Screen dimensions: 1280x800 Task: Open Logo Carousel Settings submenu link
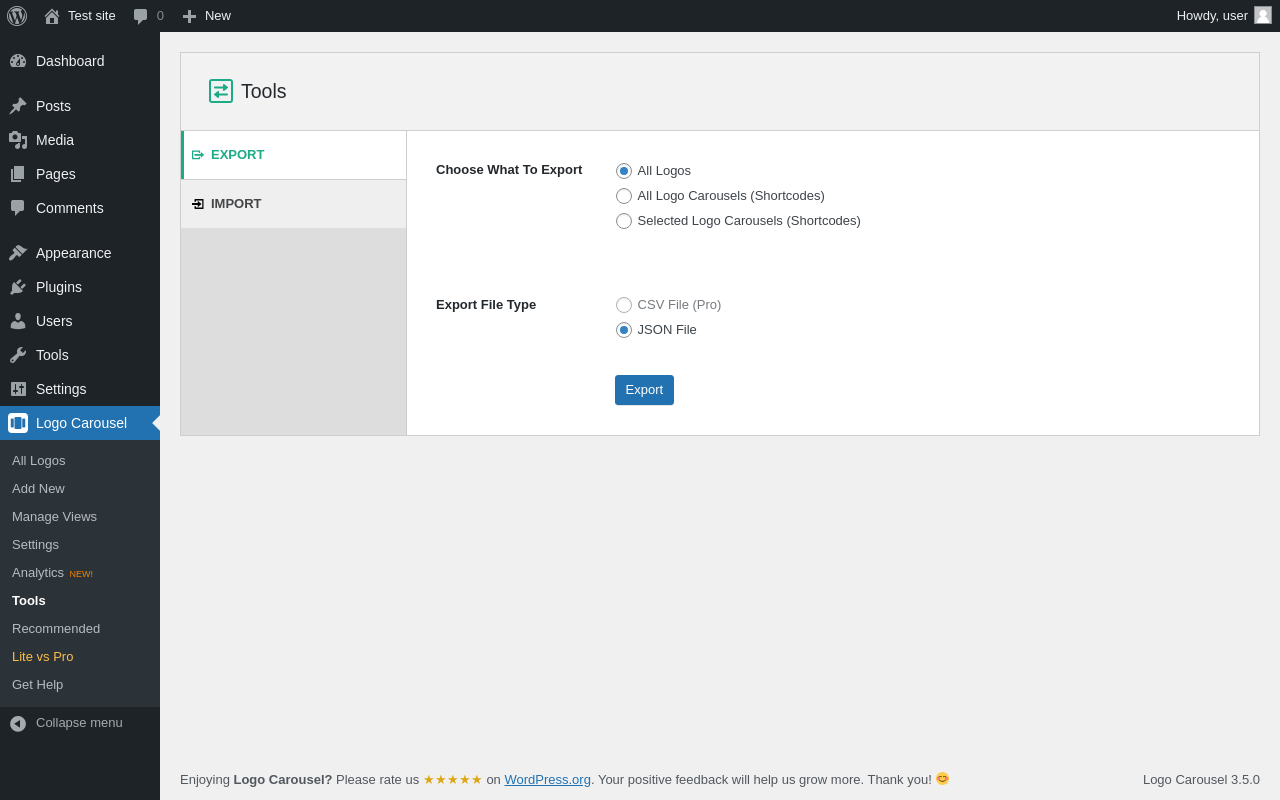[35, 545]
